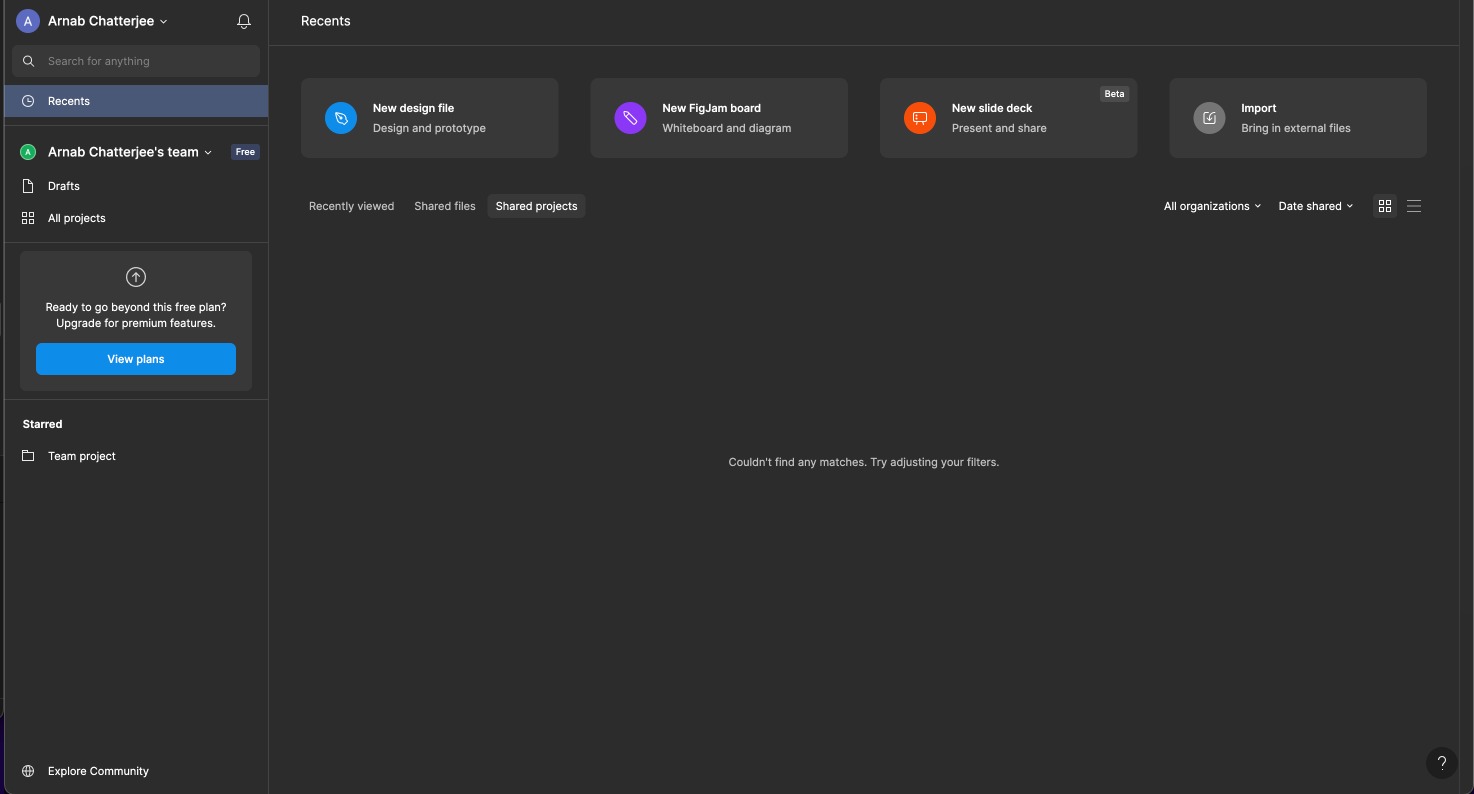Open the help question mark button
Image resolution: width=1474 pixels, height=794 pixels.
point(1441,762)
